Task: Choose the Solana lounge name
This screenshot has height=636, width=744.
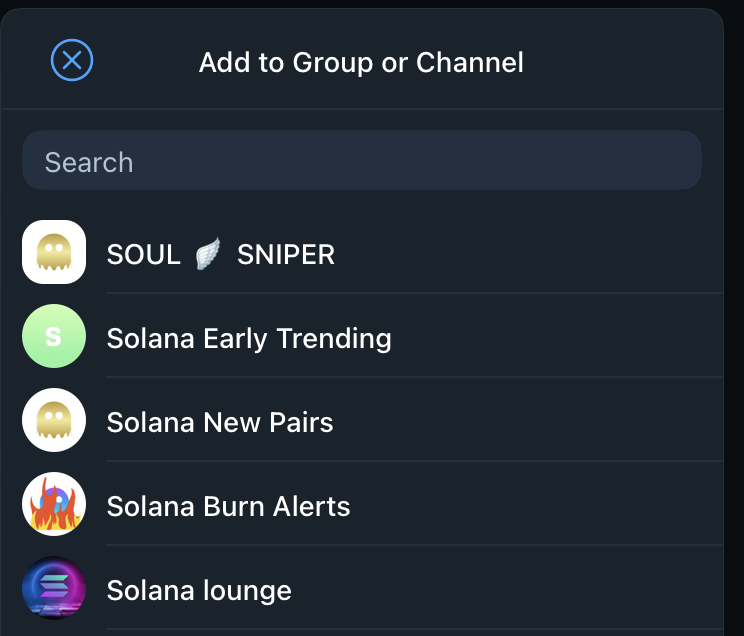Action: (x=199, y=590)
